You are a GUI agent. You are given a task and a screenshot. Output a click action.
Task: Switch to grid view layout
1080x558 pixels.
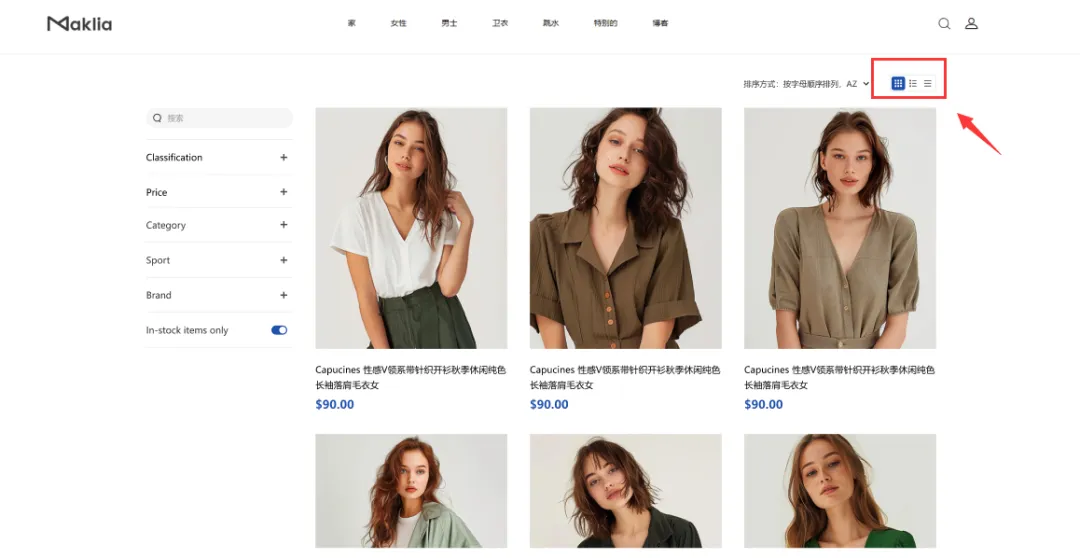click(x=897, y=83)
